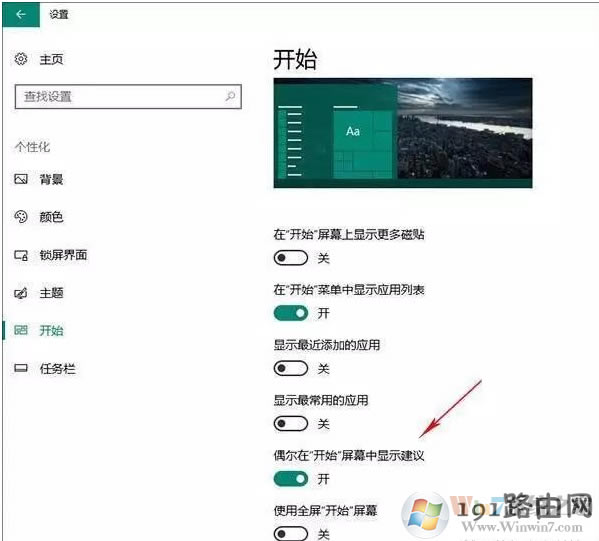Open 任务栏 settings page
Screen dimensions: 599x541
click(57, 369)
